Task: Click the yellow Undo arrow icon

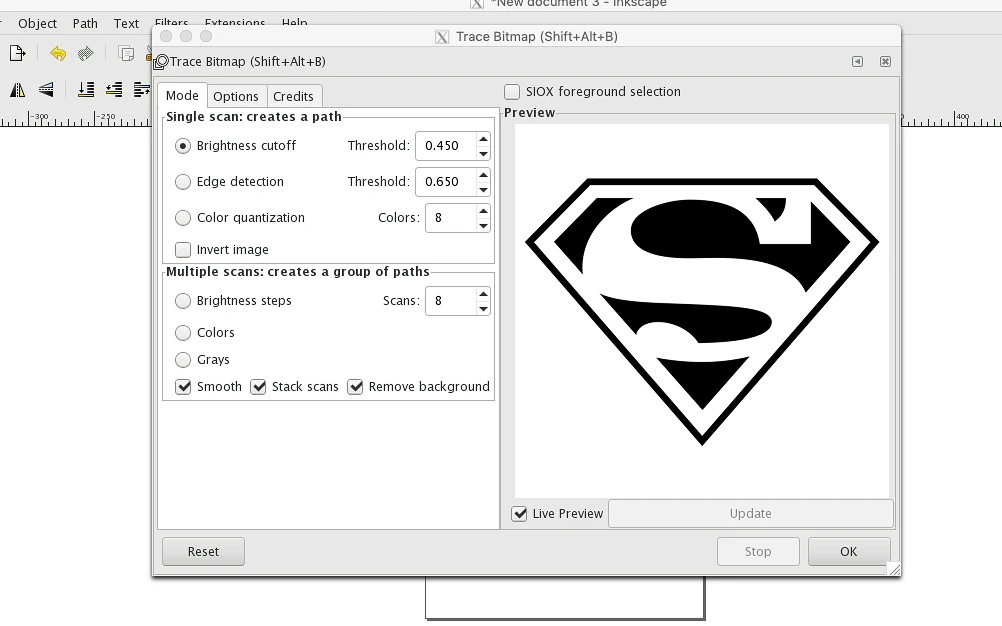Action: (58, 53)
